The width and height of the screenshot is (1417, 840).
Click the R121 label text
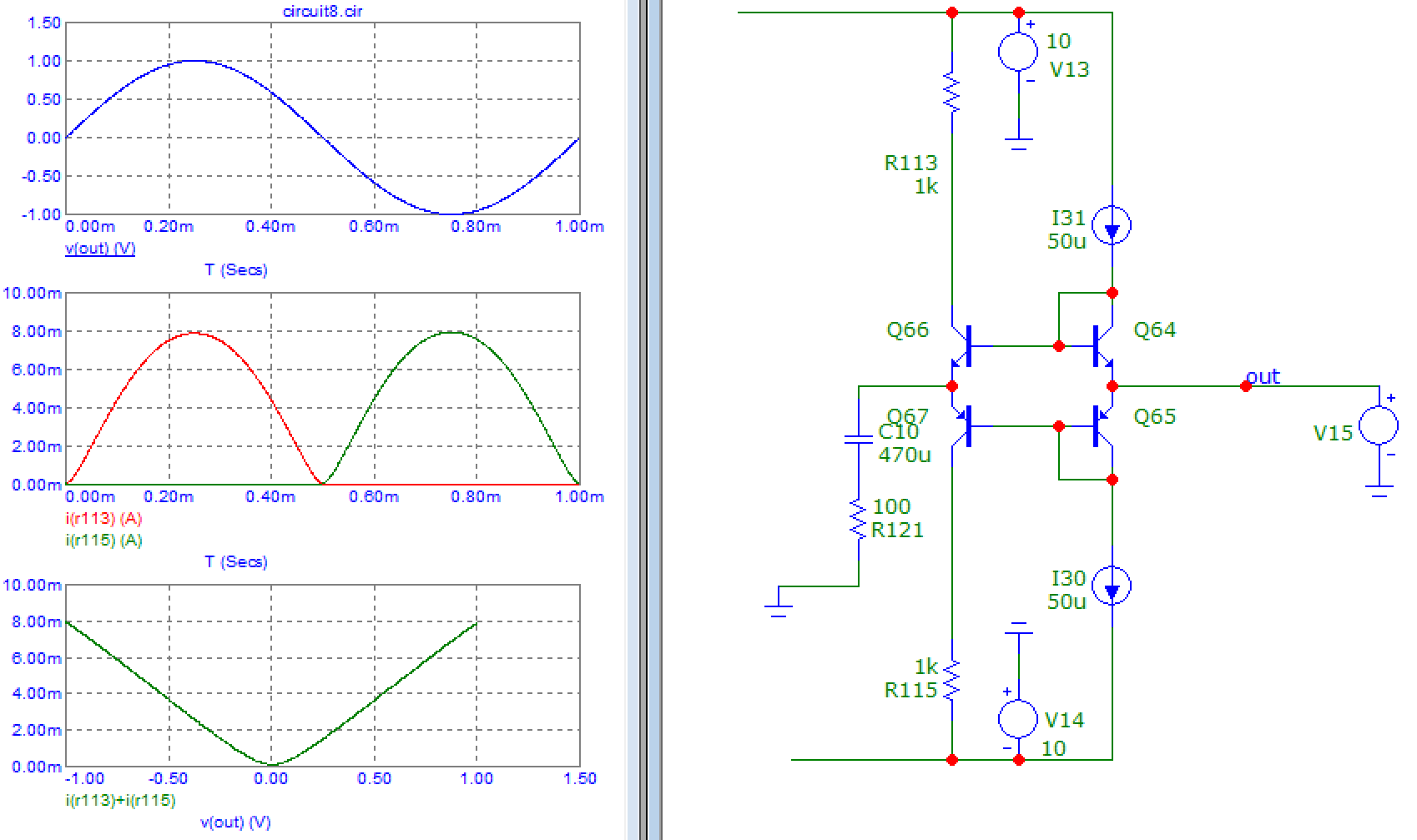coord(897,530)
